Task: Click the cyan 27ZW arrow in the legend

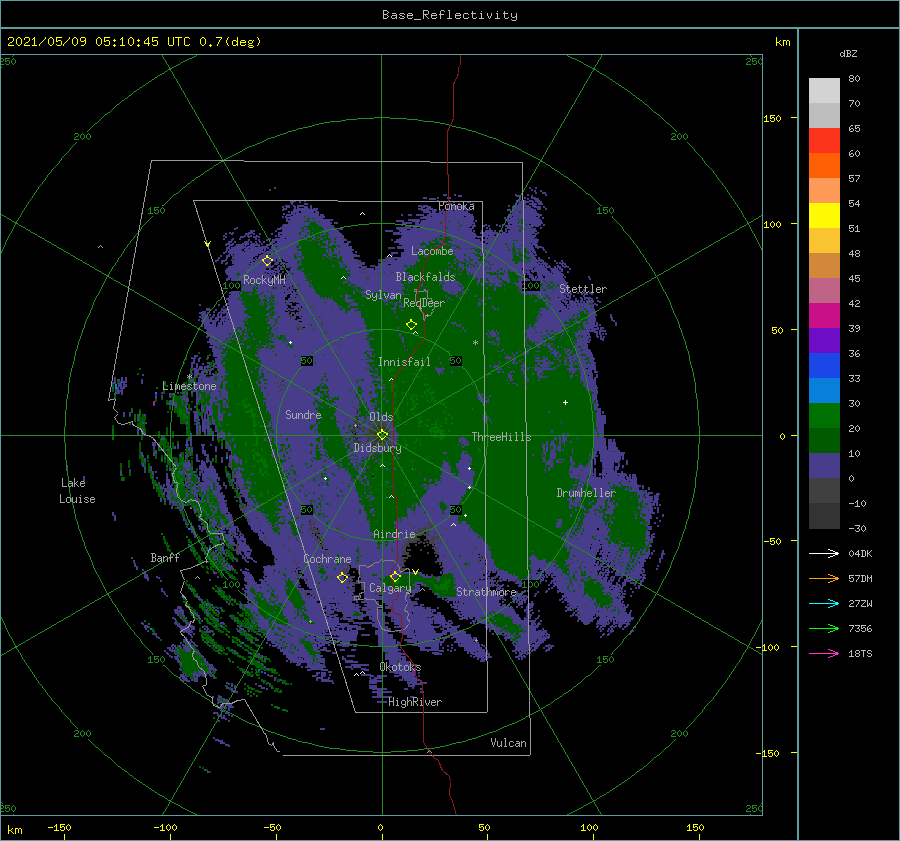Action: (x=824, y=603)
